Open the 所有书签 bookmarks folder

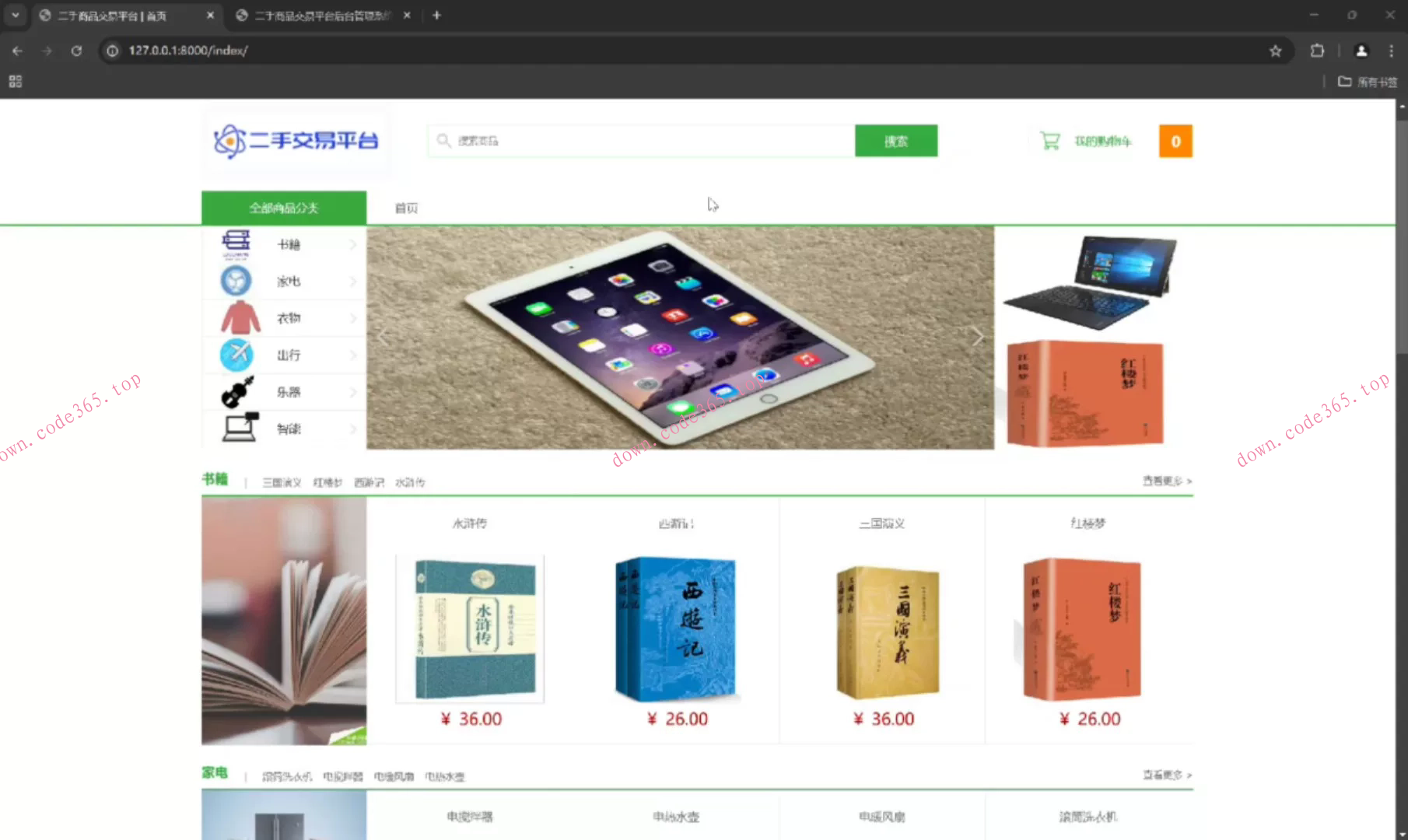[1368, 82]
